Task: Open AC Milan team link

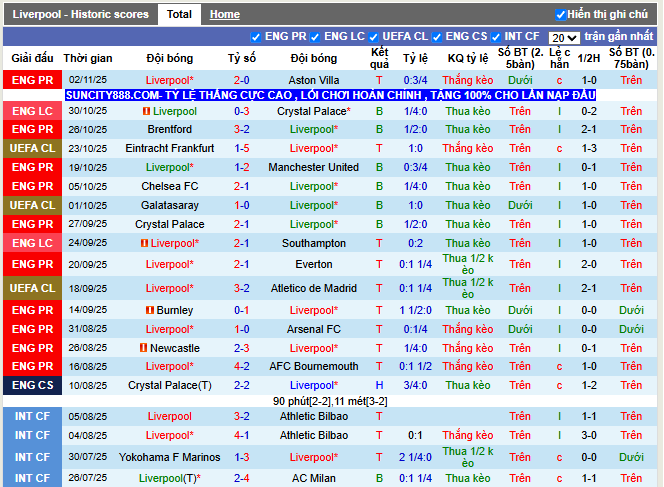Action: pos(314,478)
